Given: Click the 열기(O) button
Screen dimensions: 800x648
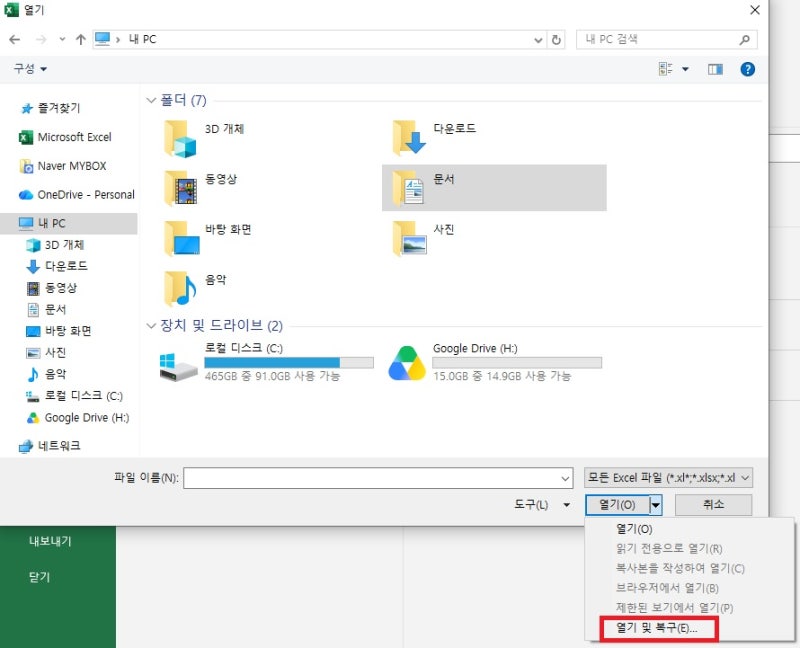Looking at the screenshot, I should coord(617,505).
